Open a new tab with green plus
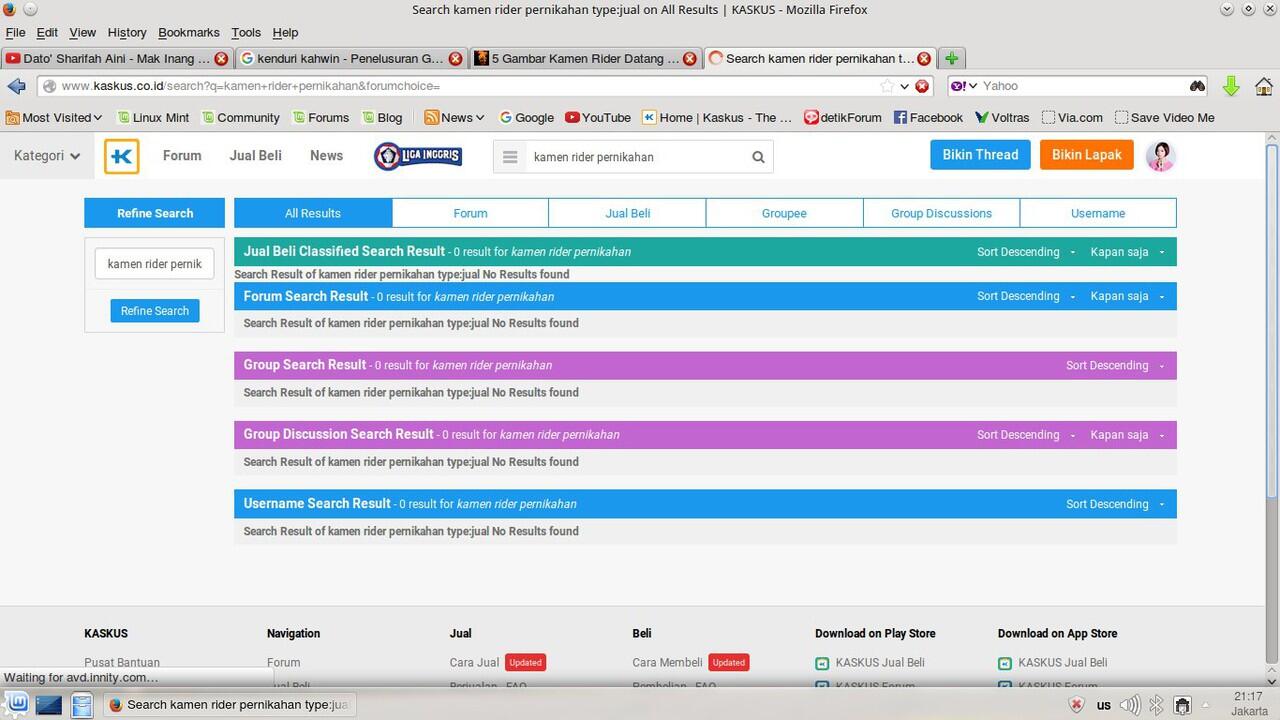Screen dimensions: 1280x720 pos(952,58)
